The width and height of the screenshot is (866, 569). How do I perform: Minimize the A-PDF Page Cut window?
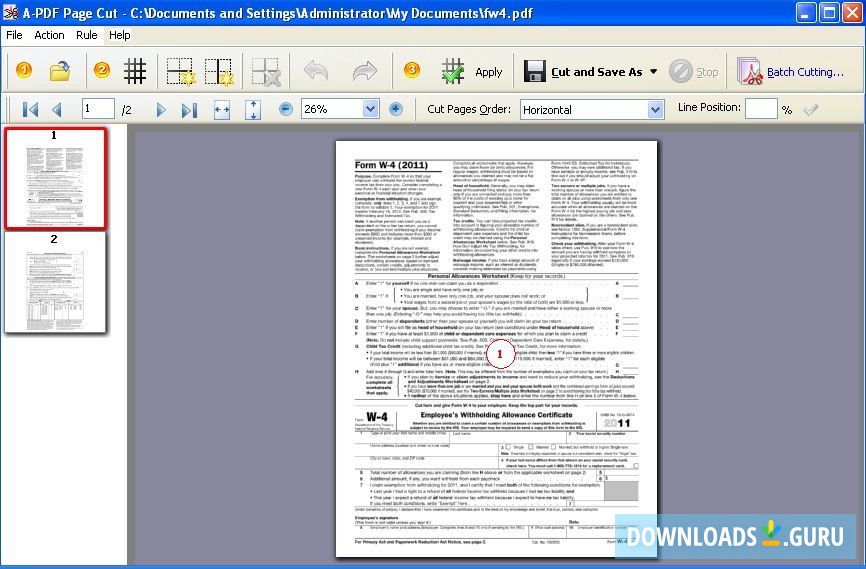pos(806,12)
